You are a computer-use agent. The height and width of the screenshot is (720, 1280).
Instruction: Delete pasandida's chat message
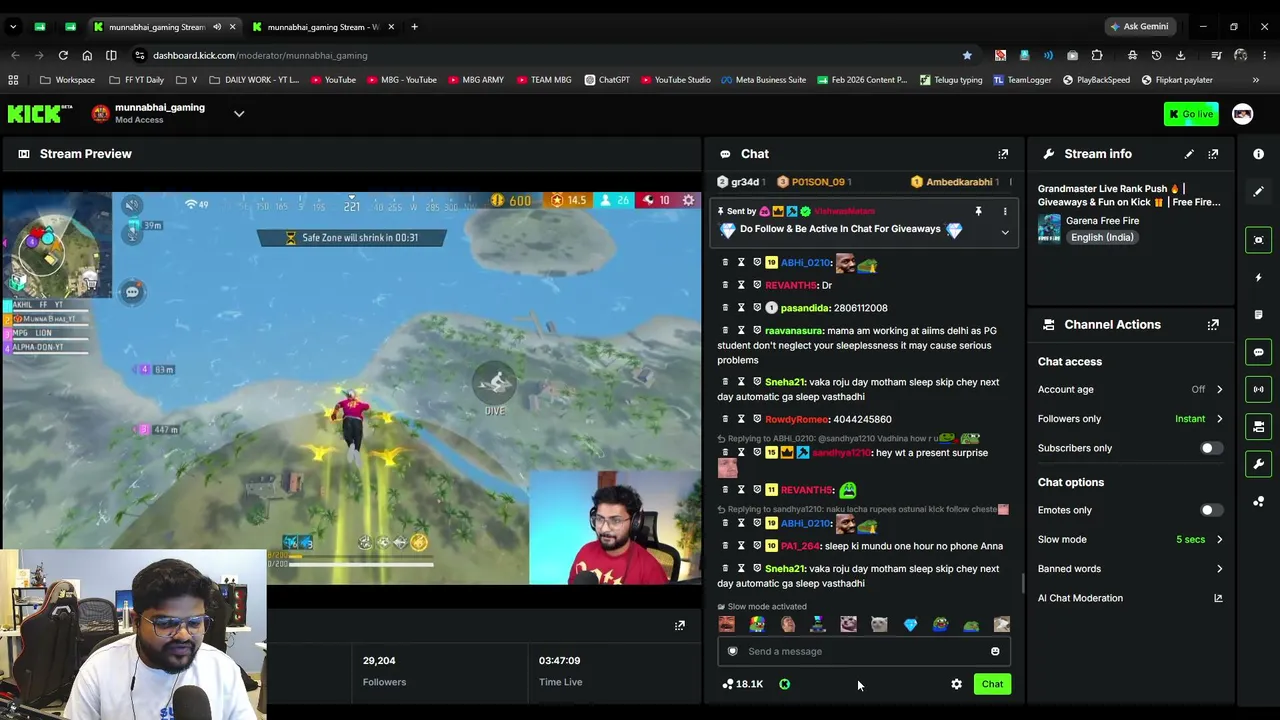(725, 308)
